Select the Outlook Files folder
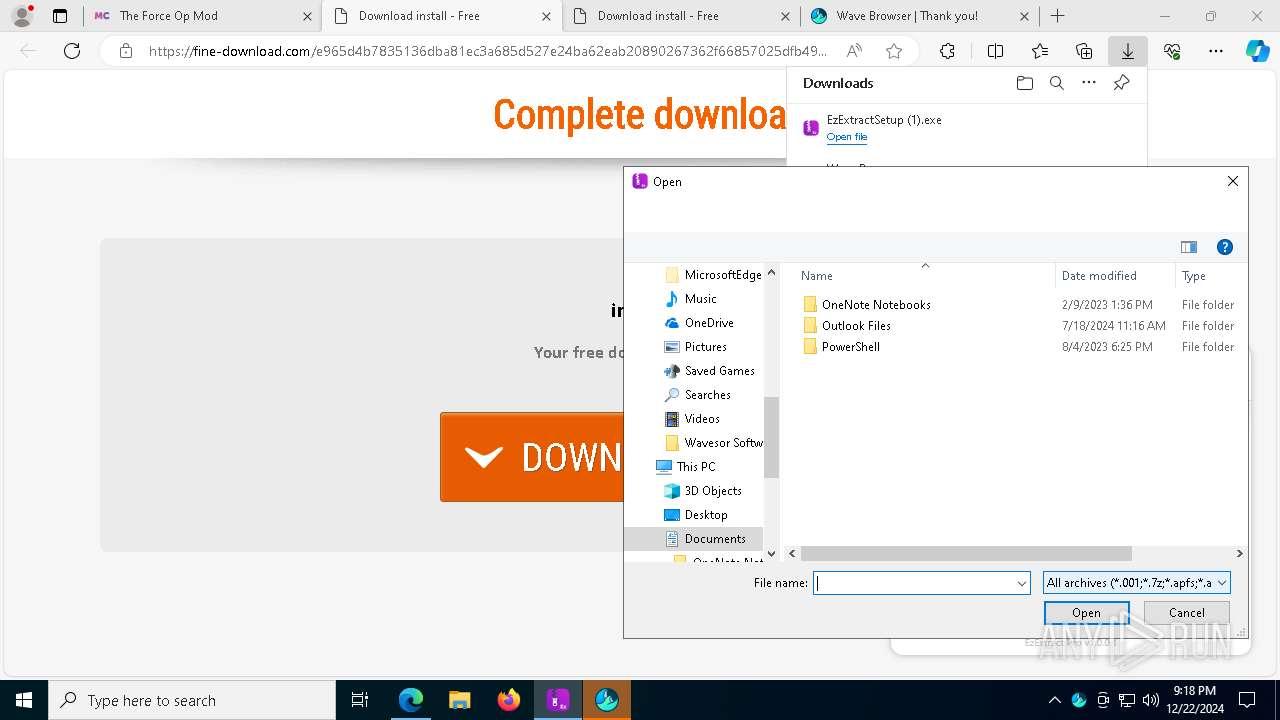The image size is (1280, 720). (856, 326)
